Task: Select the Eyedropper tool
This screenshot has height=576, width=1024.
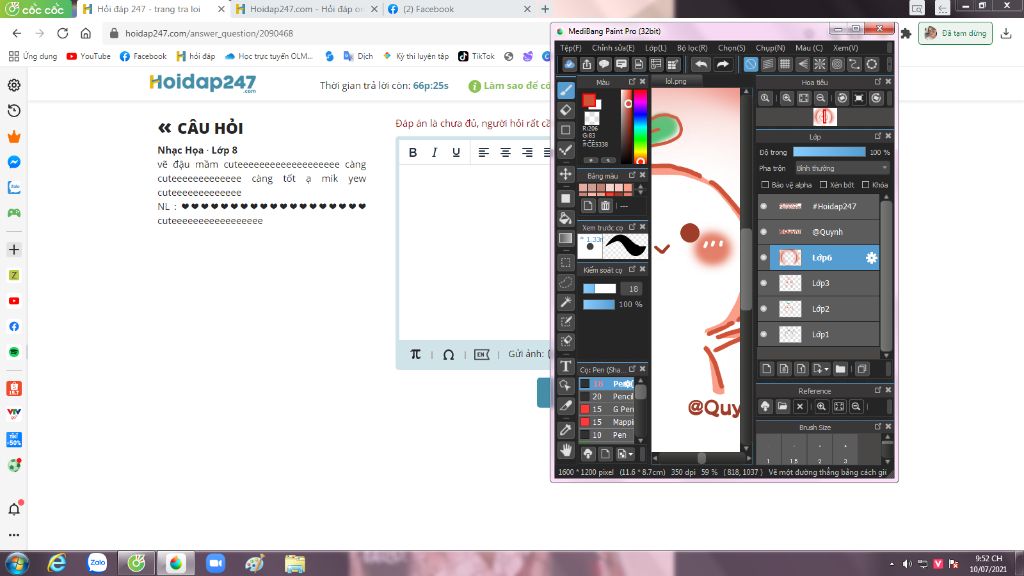Action: [566, 429]
